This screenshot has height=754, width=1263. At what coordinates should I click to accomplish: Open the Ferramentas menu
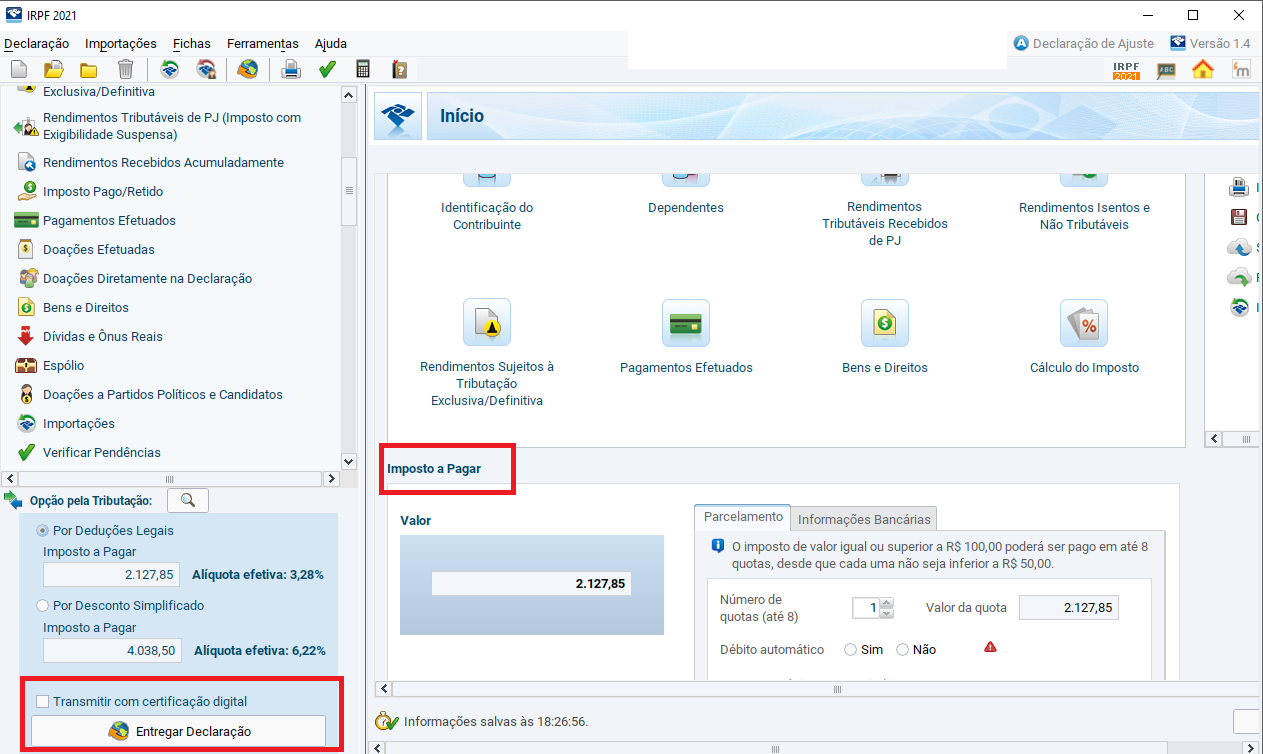pos(263,43)
